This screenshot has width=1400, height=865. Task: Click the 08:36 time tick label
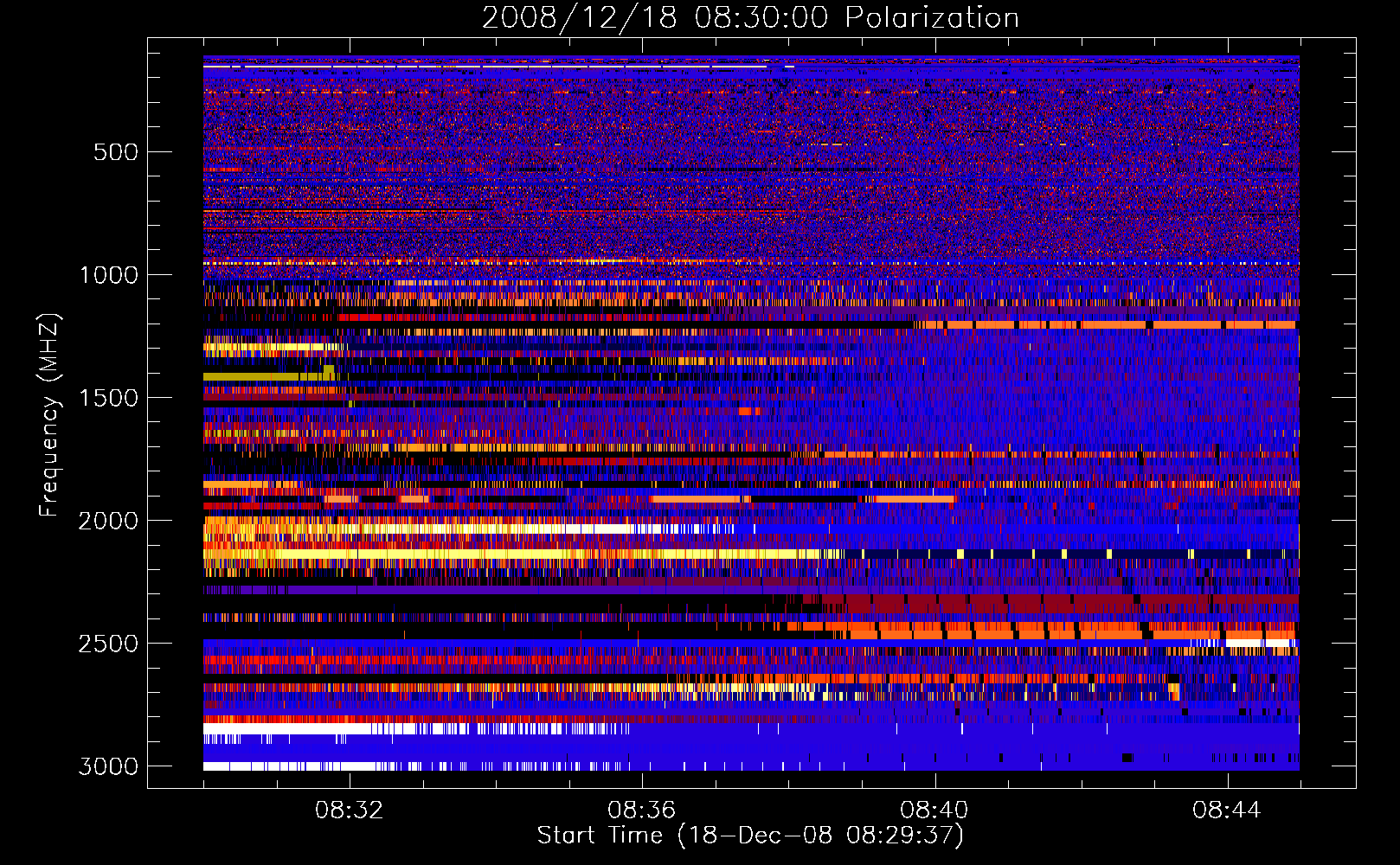click(x=642, y=811)
